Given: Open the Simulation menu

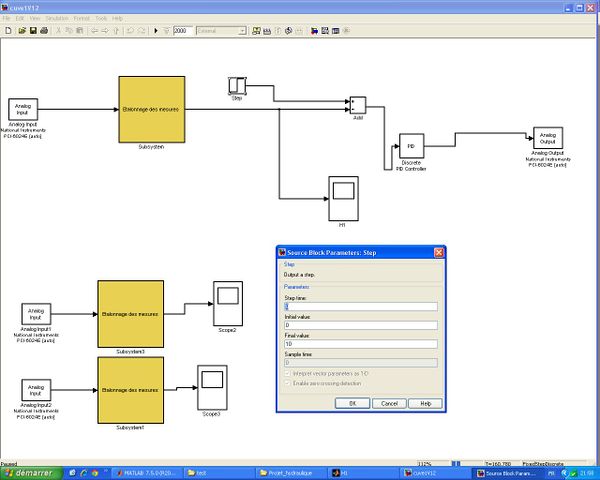Looking at the screenshot, I should tap(58, 18).
